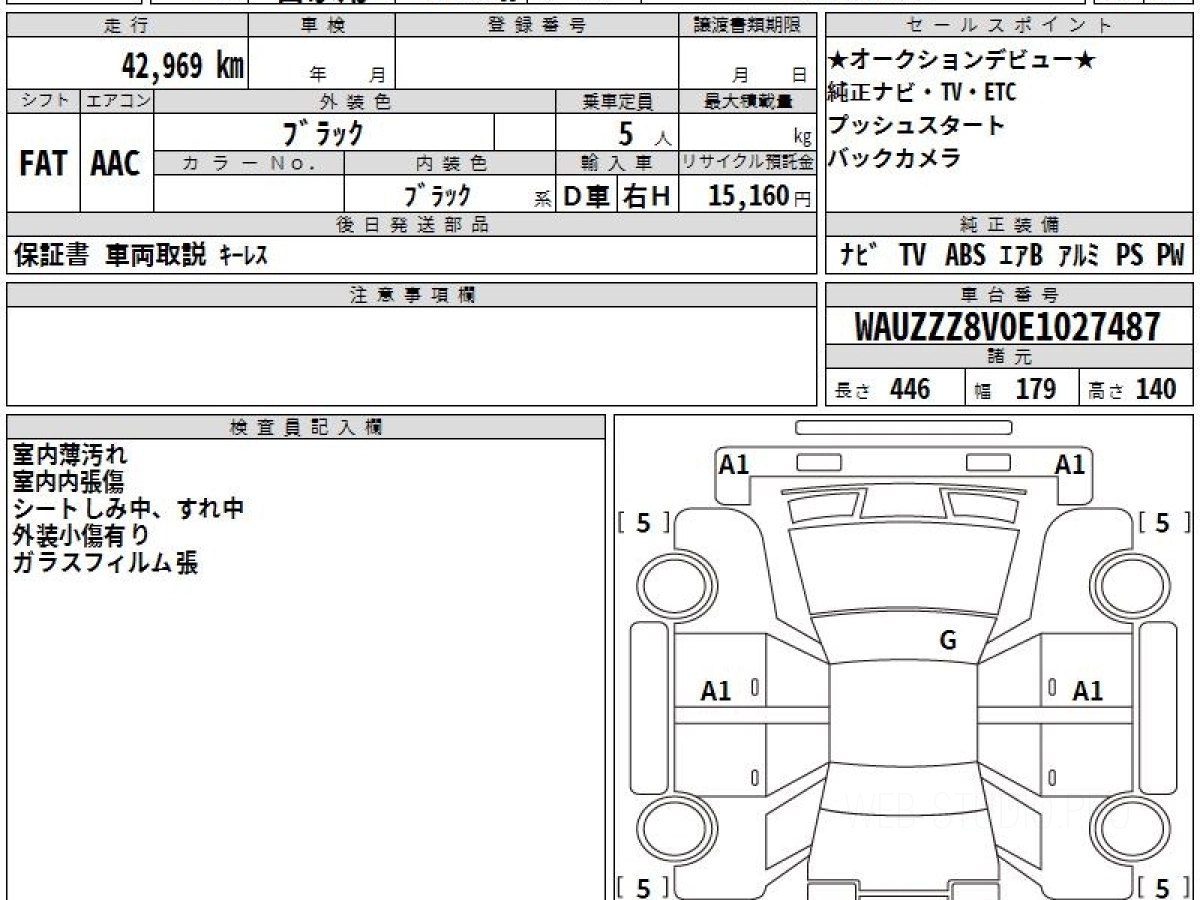Click the 輸入車 header cell

click(617, 163)
